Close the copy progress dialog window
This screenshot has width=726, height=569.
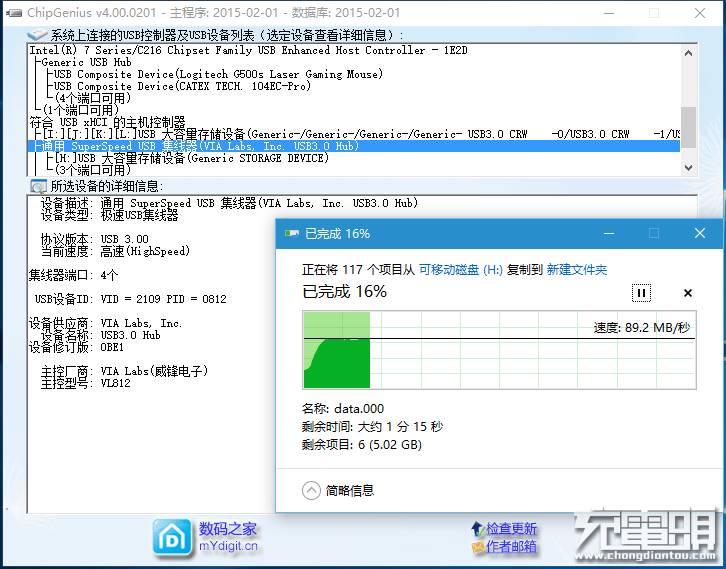coord(700,233)
